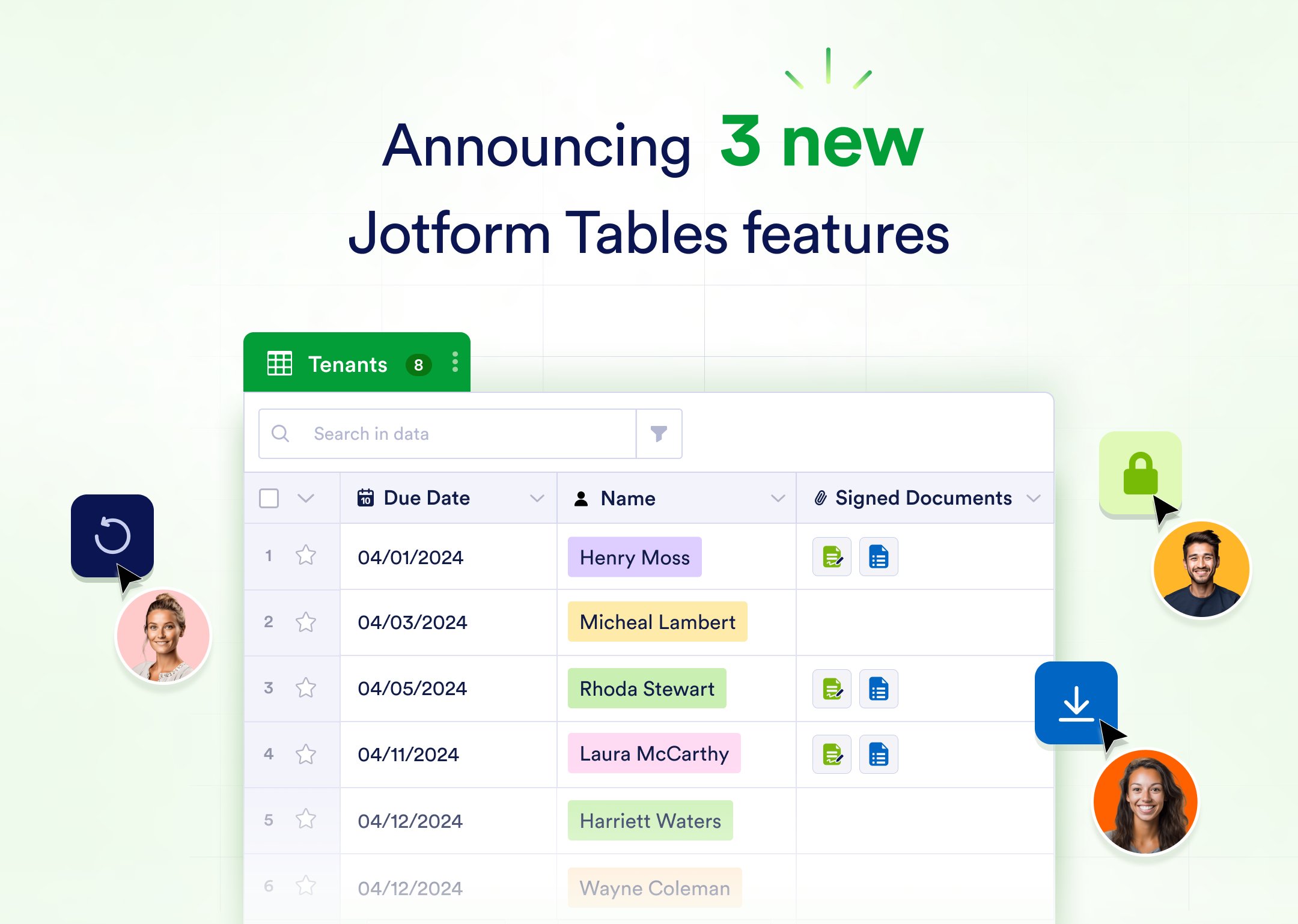Open the Tenants tab three-dot menu
This screenshot has width=1298, height=924.
point(455,362)
